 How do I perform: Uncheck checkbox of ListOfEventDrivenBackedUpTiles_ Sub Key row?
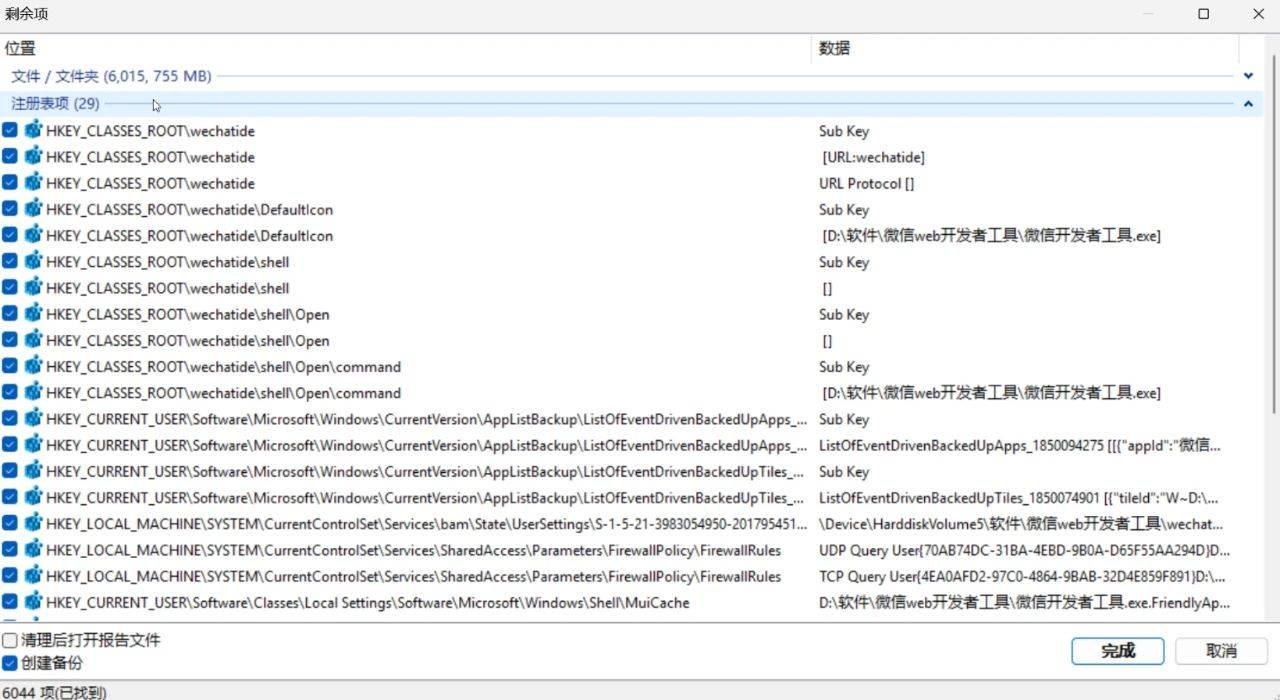(x=10, y=471)
